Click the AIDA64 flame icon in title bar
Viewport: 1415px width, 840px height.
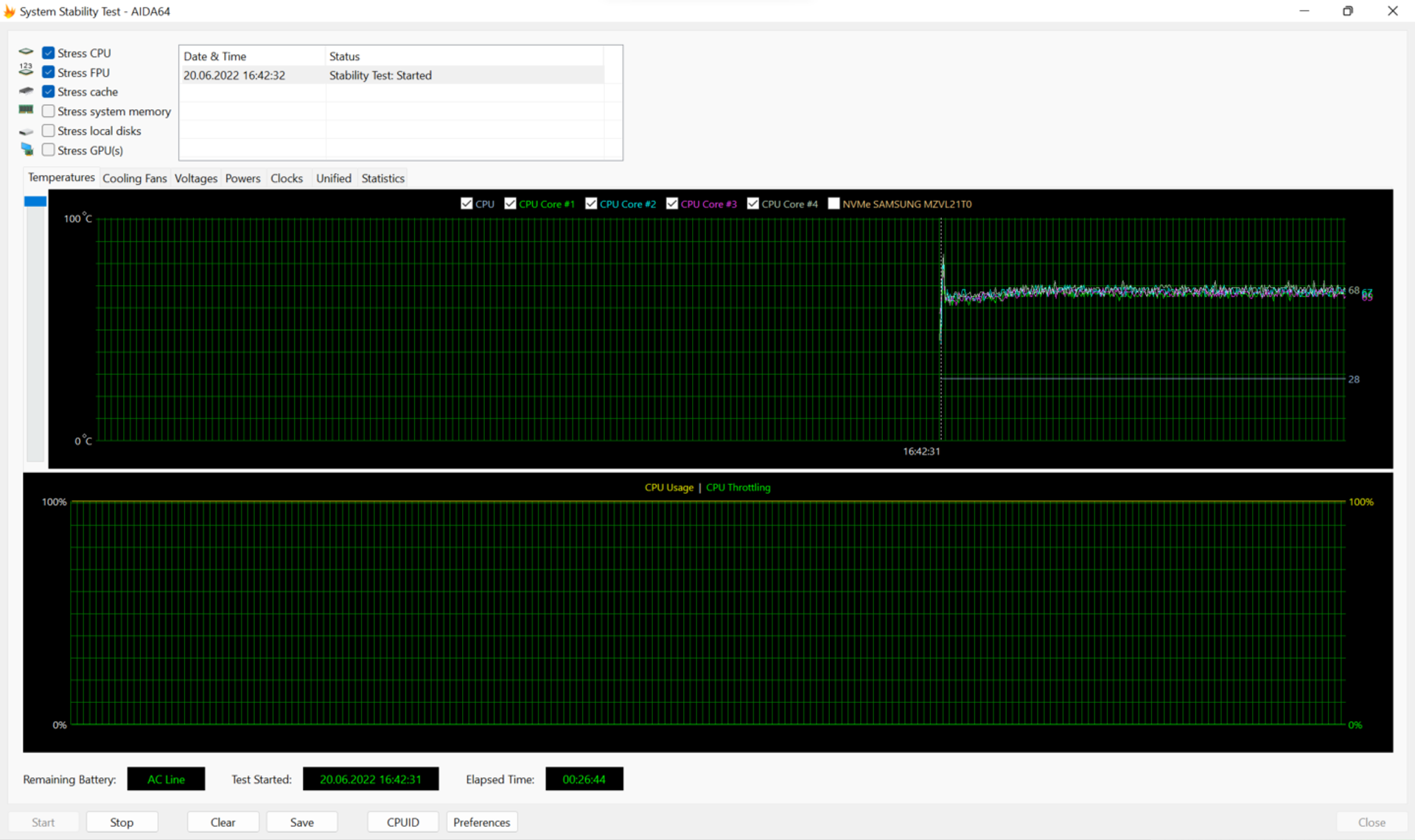pos(10,11)
